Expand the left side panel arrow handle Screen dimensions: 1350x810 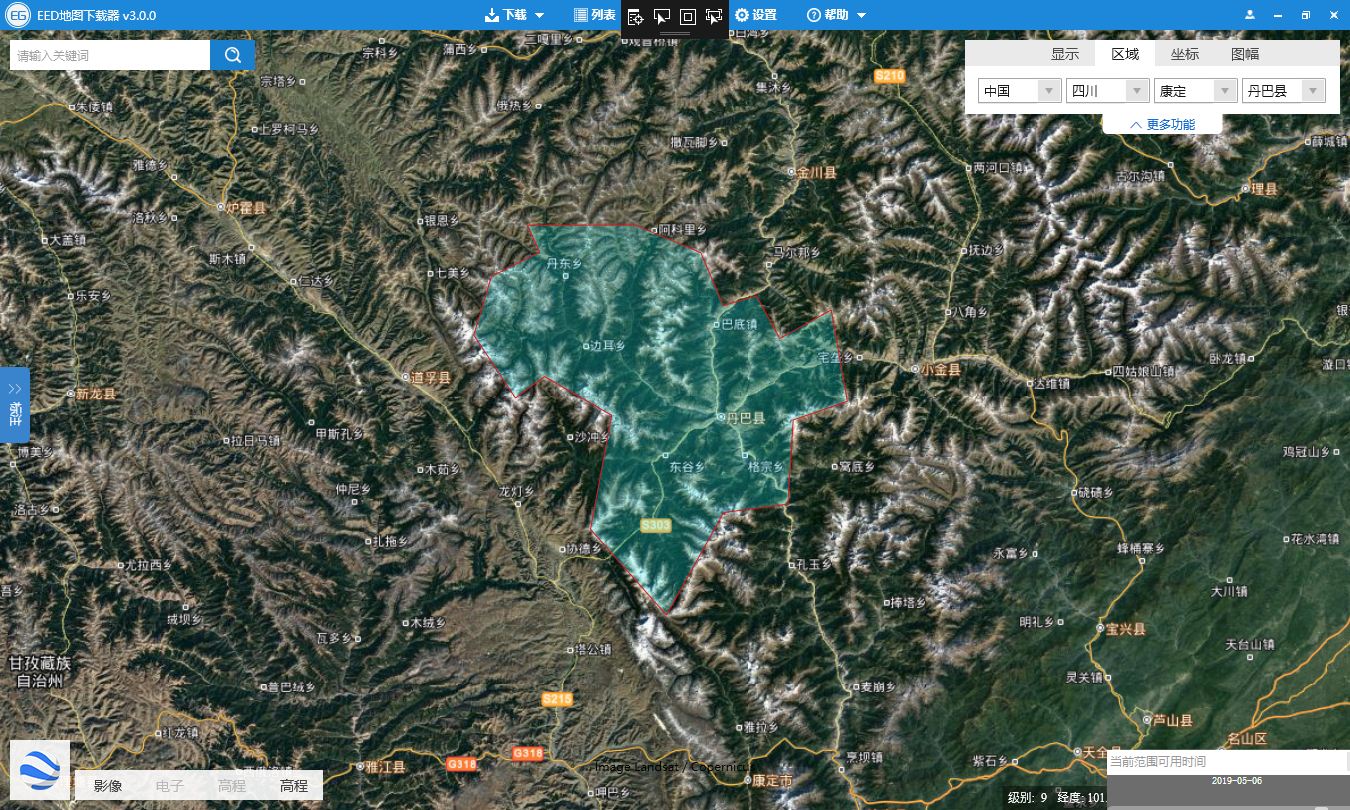[15, 403]
